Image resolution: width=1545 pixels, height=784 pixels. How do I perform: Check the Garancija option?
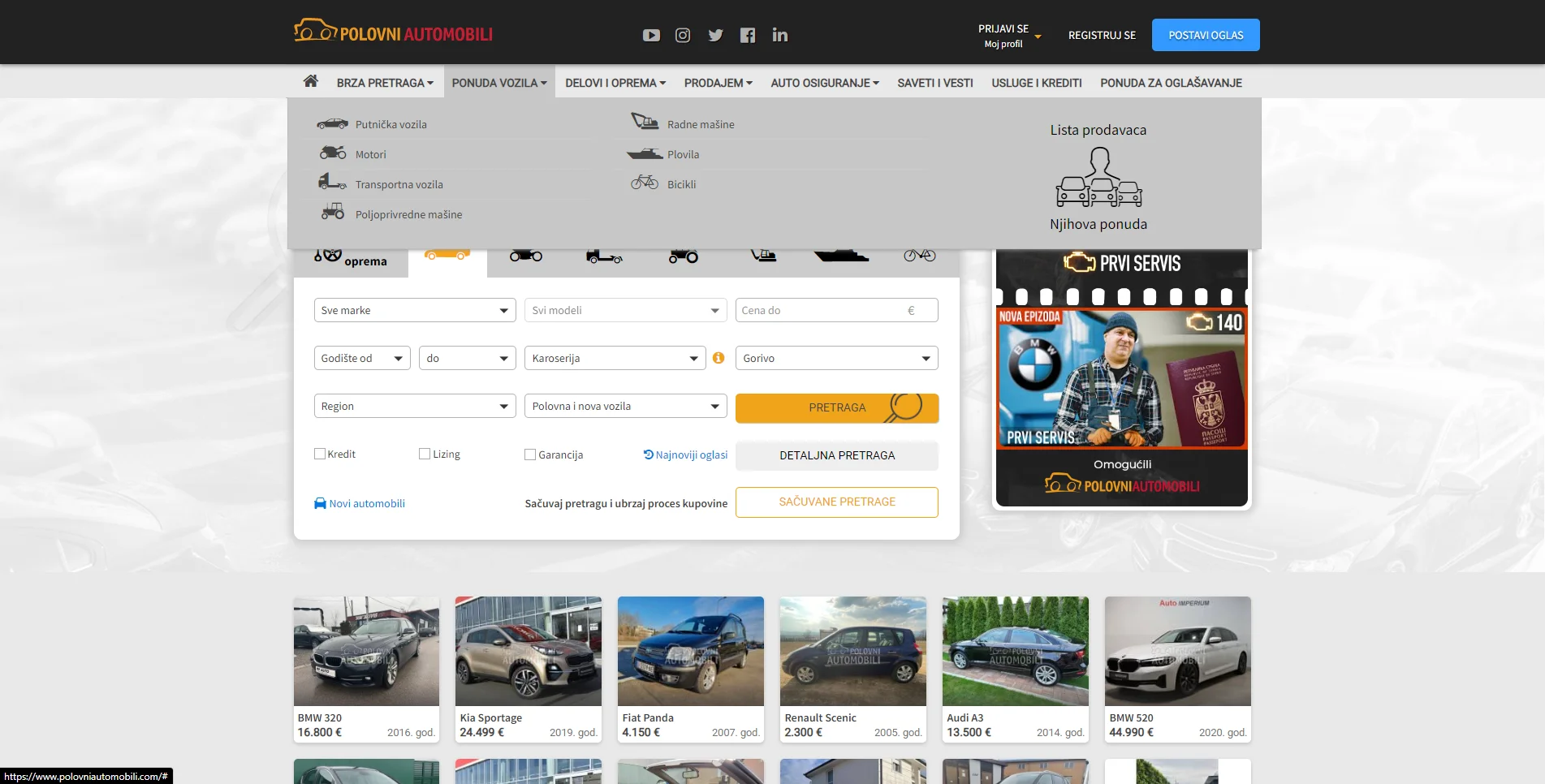tap(530, 454)
